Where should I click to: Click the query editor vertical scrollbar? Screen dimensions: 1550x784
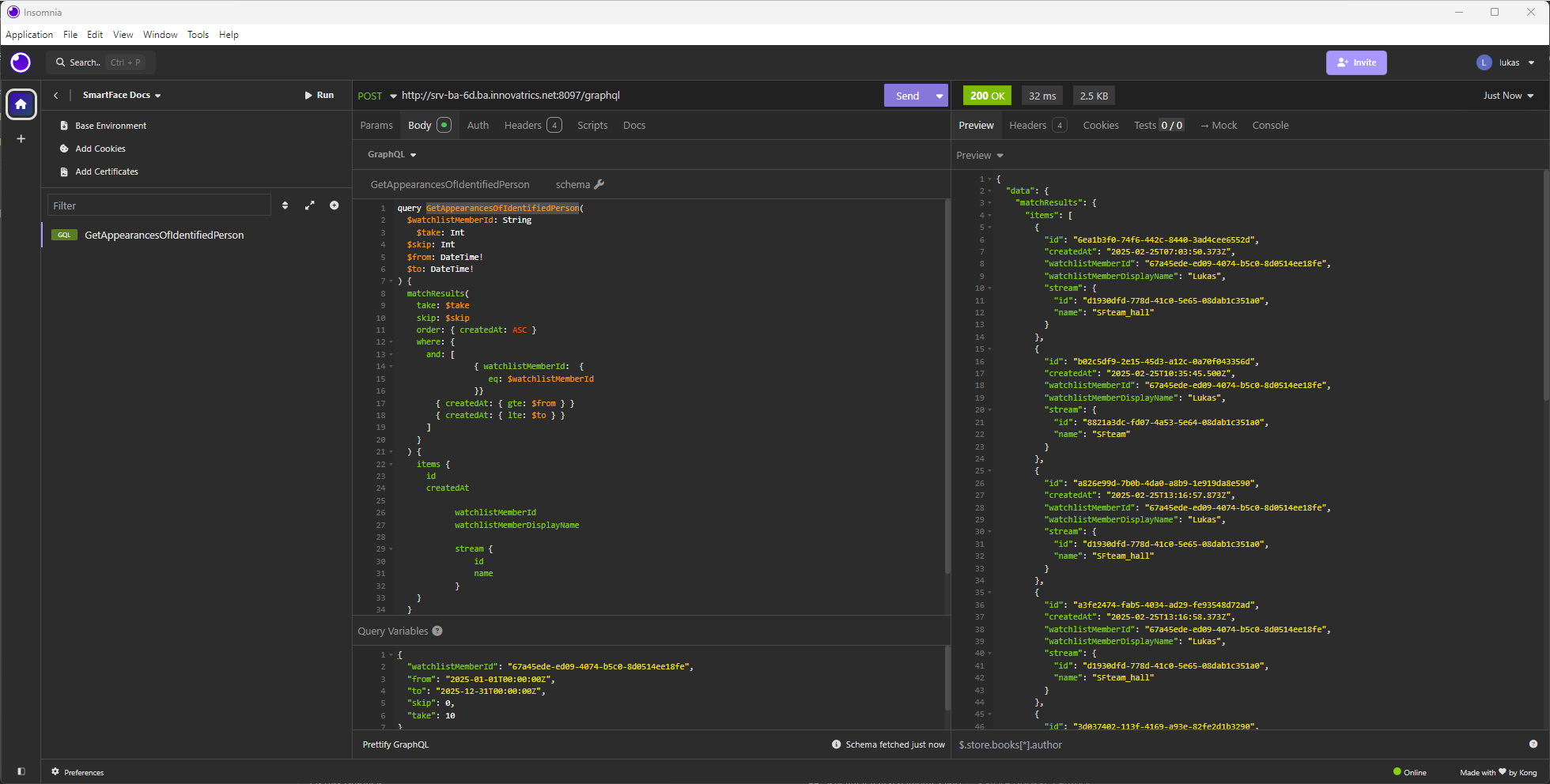point(947,387)
